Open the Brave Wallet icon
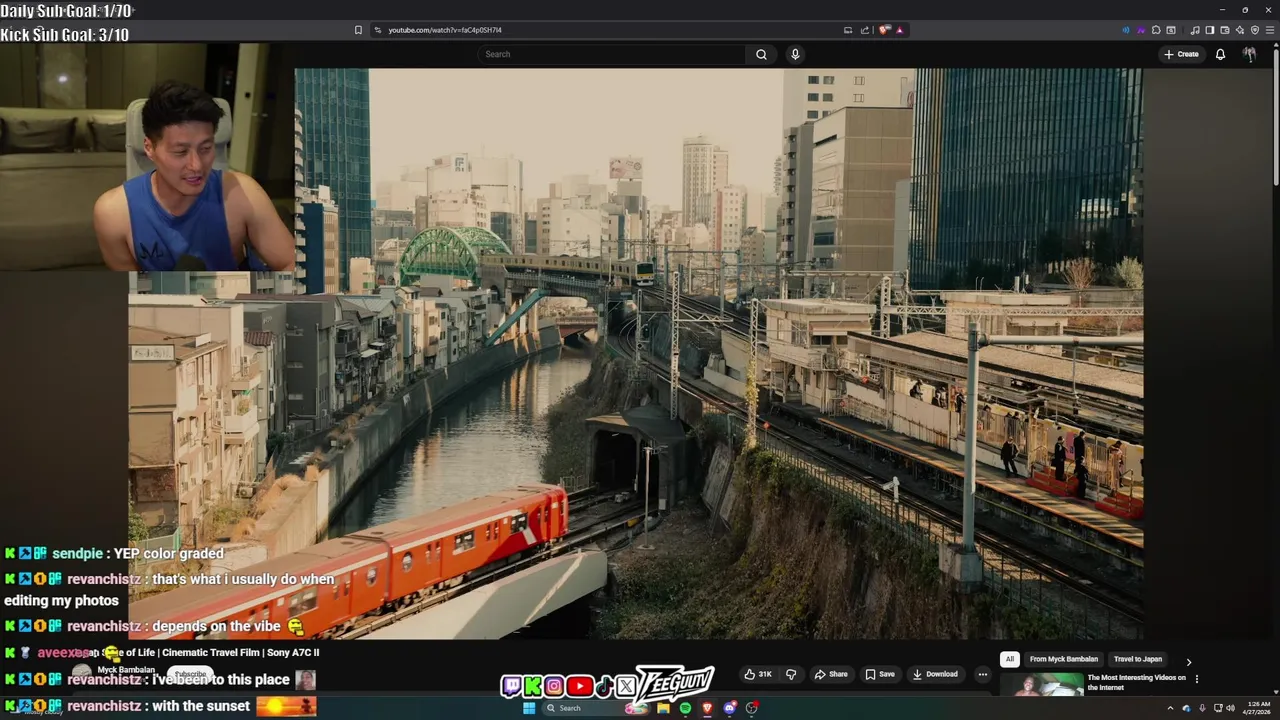 click(1225, 30)
